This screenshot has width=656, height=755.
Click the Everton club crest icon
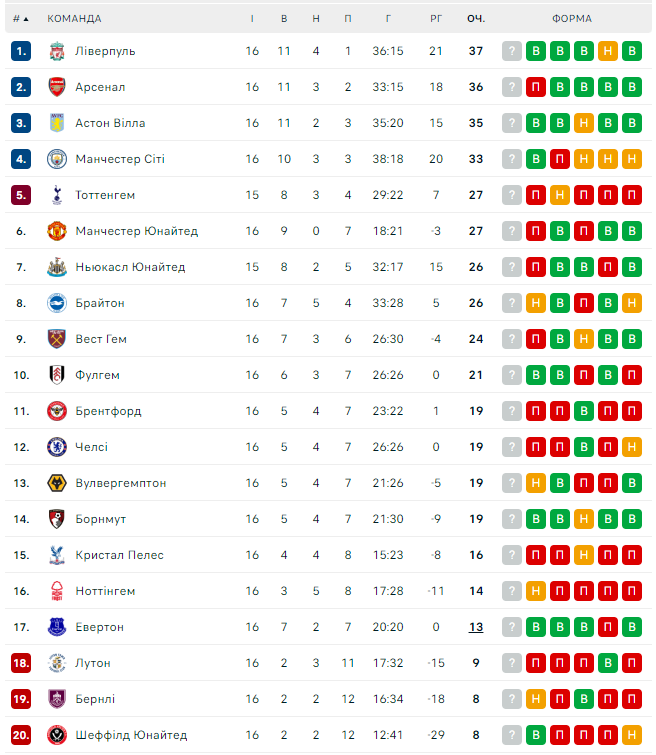click(x=56, y=627)
